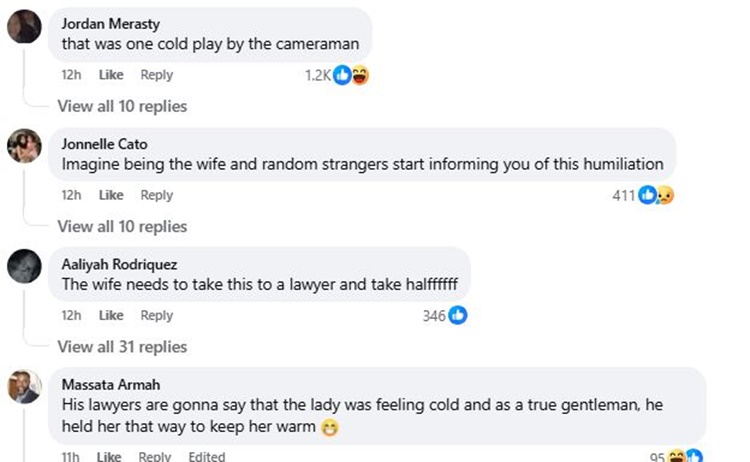Click sad emoji reaction on Jonnelle Cato's comment
The height and width of the screenshot is (462, 750).
point(665,195)
